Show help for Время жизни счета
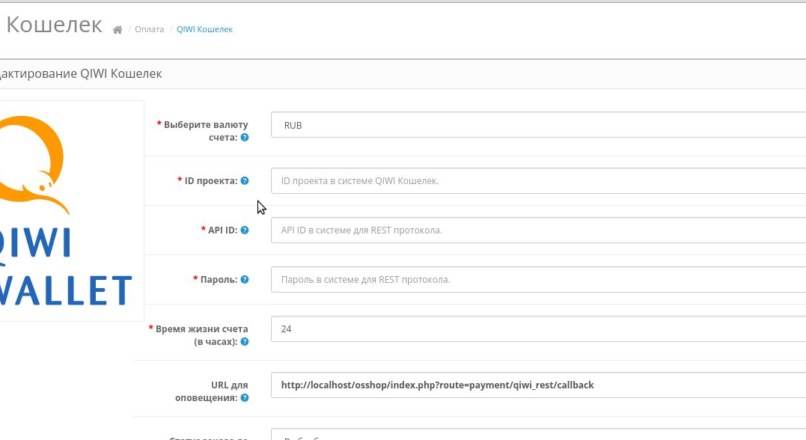Screen dimensions: 806x440 [245, 341]
